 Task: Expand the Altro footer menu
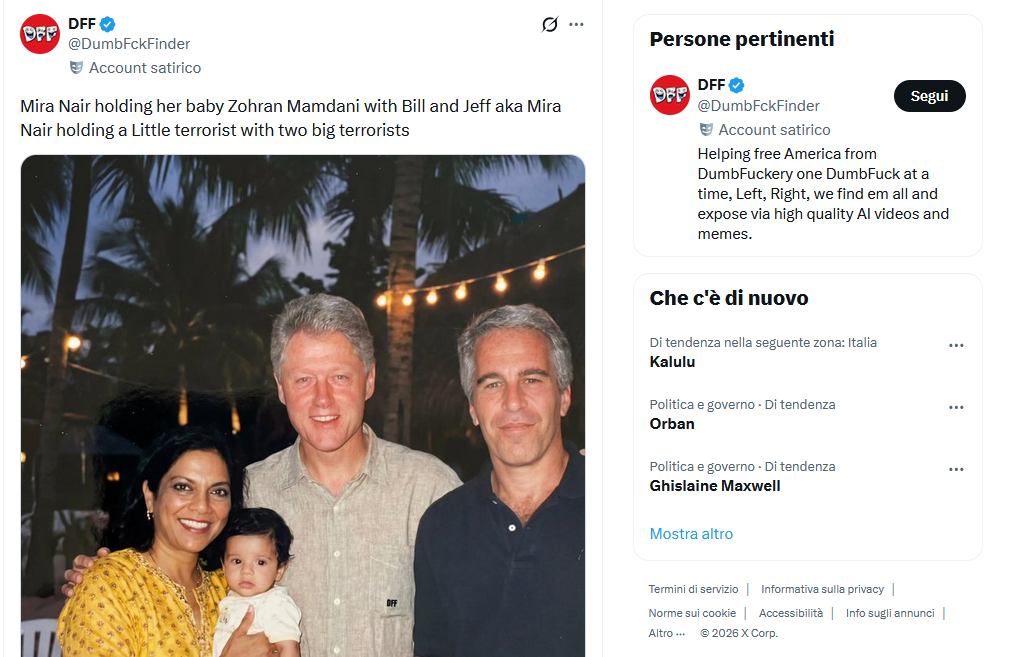(x=667, y=633)
